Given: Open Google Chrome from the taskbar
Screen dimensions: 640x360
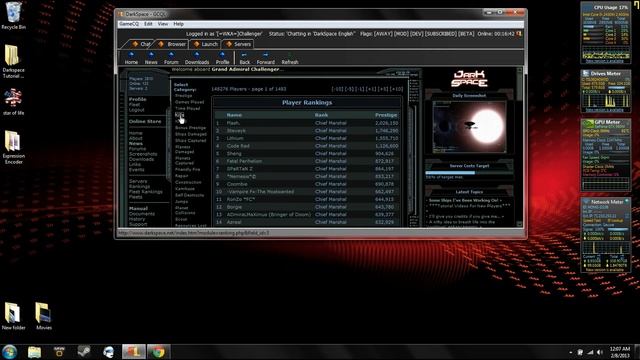Looking at the screenshot, I should click(158, 352).
